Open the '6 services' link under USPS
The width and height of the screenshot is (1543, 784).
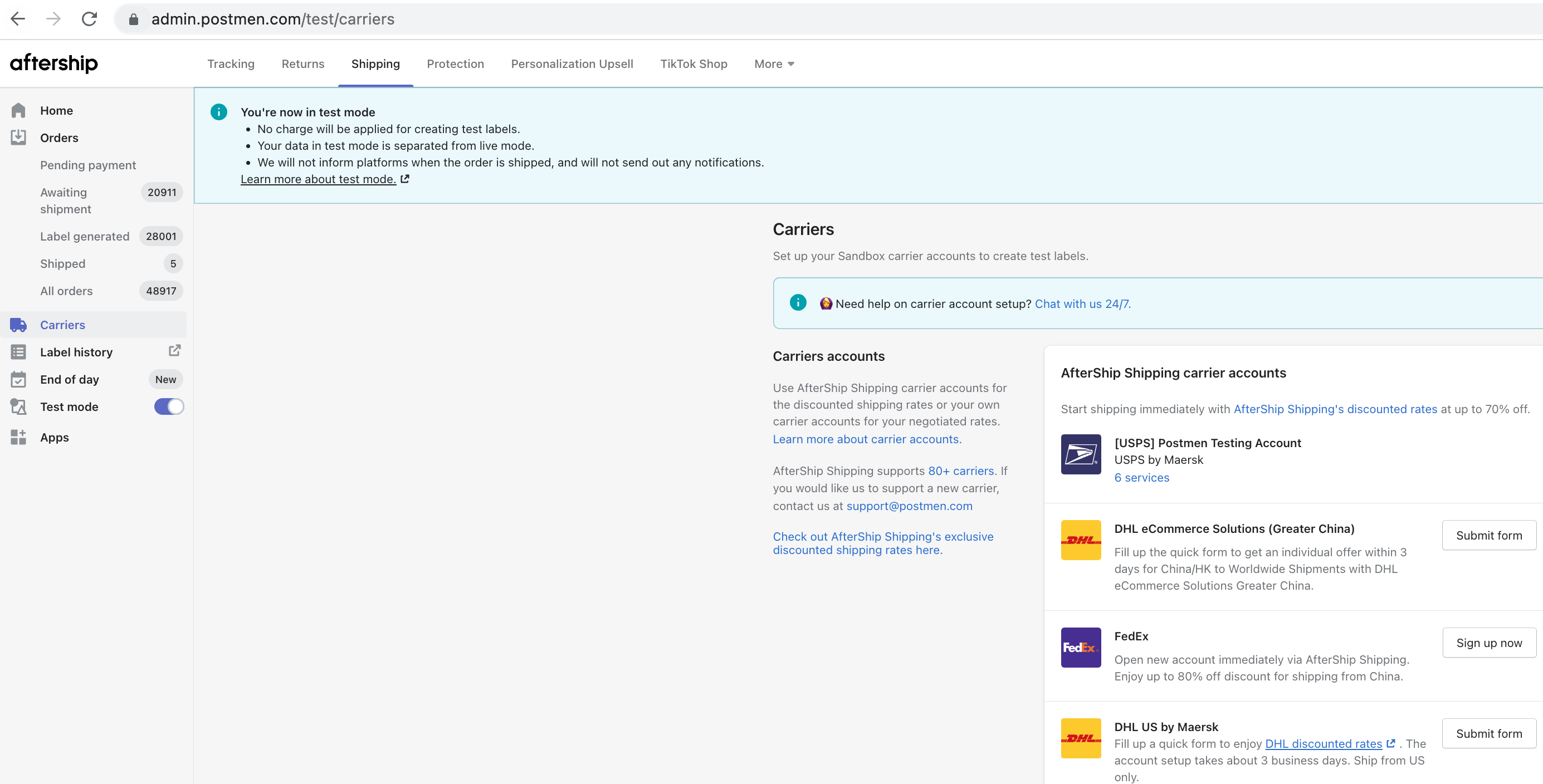coord(1142,477)
